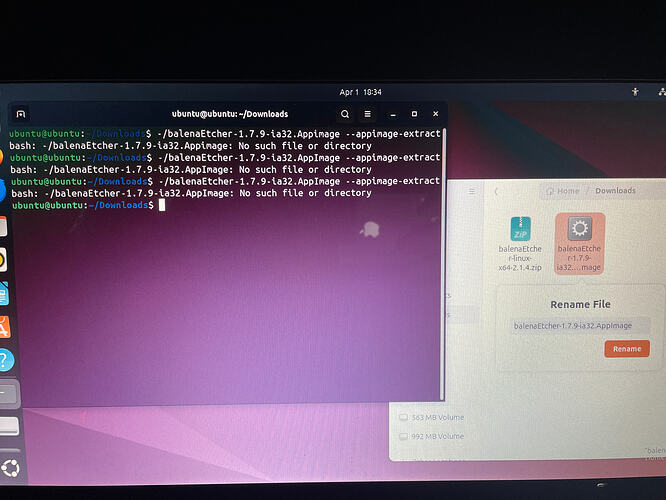
Task: Open Files sidebar hamburger menu
Action: 472,192
